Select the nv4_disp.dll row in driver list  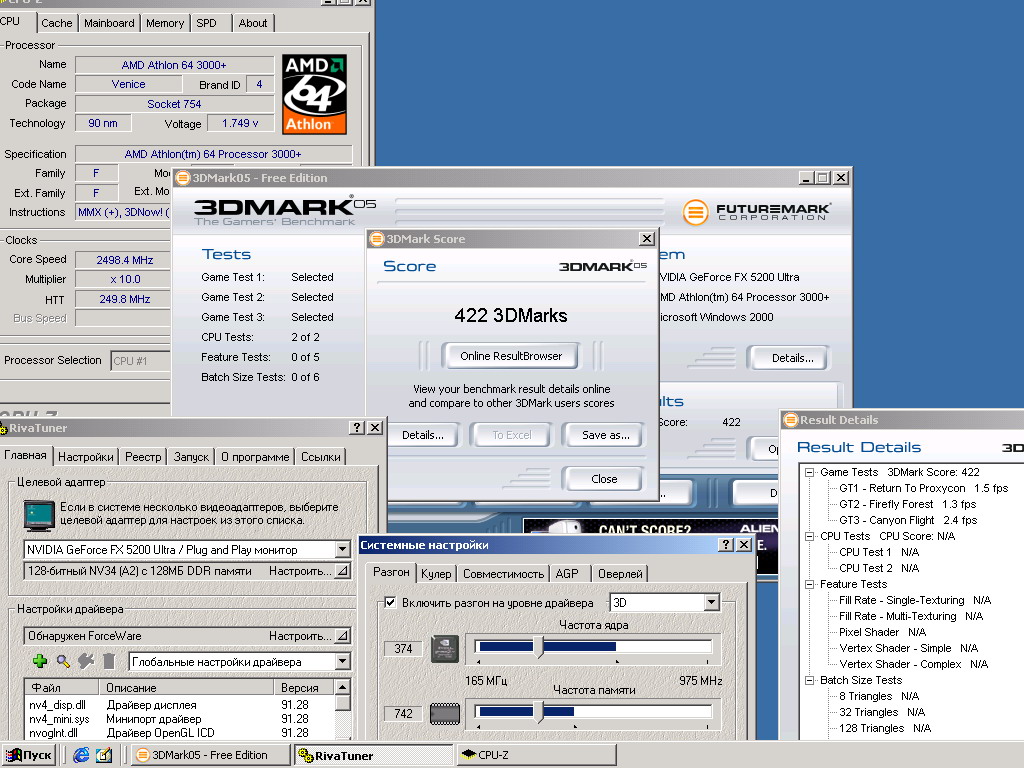pos(179,705)
